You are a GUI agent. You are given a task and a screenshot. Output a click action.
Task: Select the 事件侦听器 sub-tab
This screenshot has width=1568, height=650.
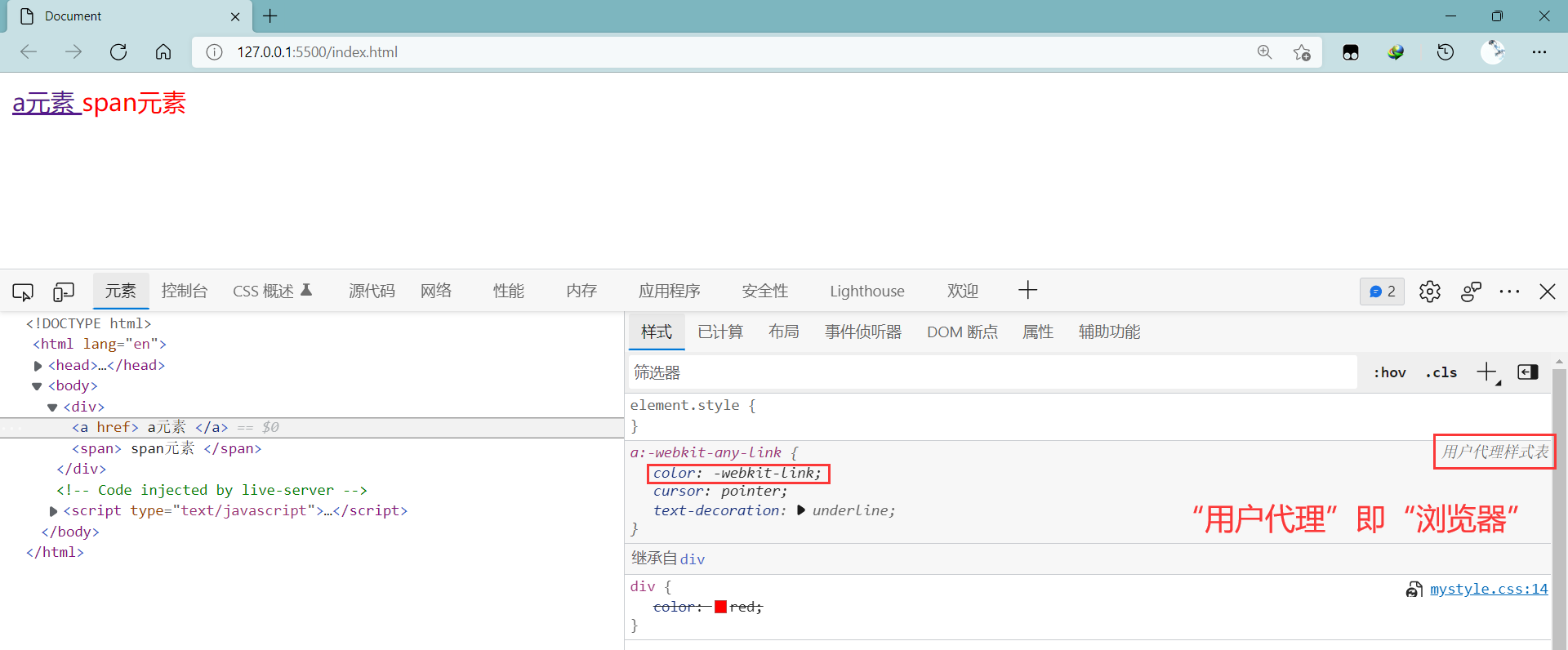[863, 332]
